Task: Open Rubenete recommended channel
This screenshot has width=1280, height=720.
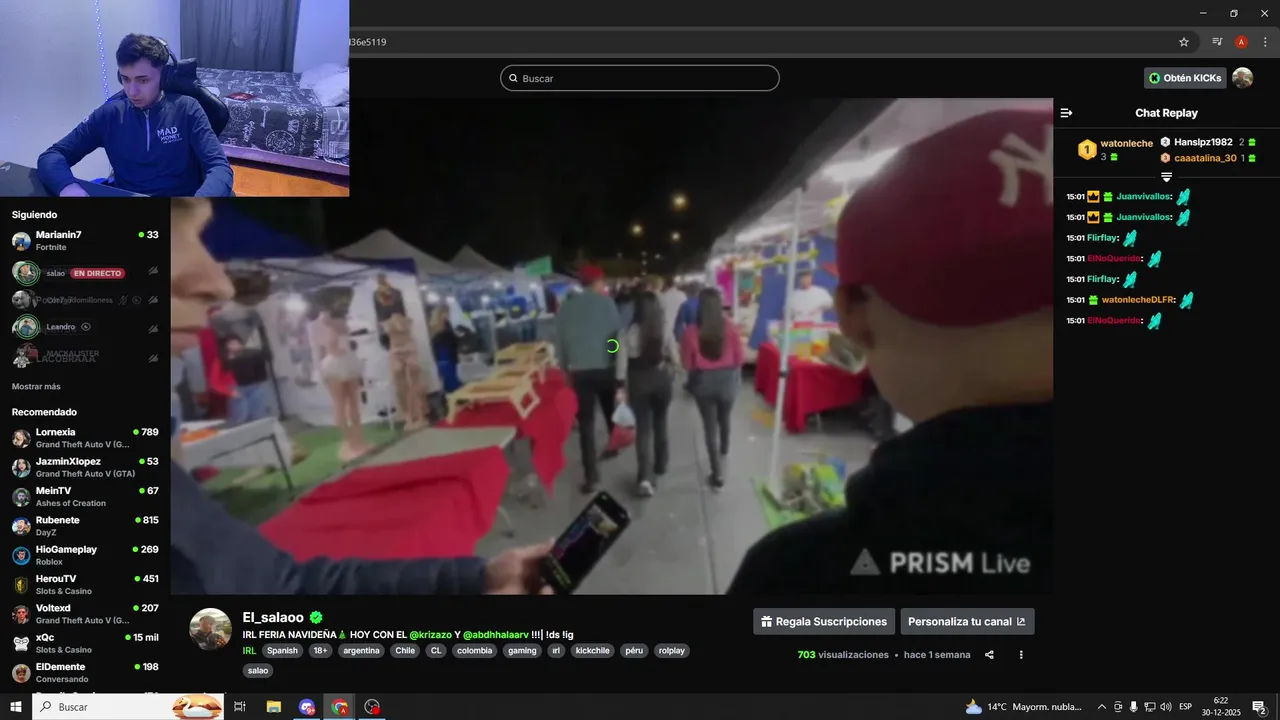Action: pyautogui.click(x=85, y=526)
